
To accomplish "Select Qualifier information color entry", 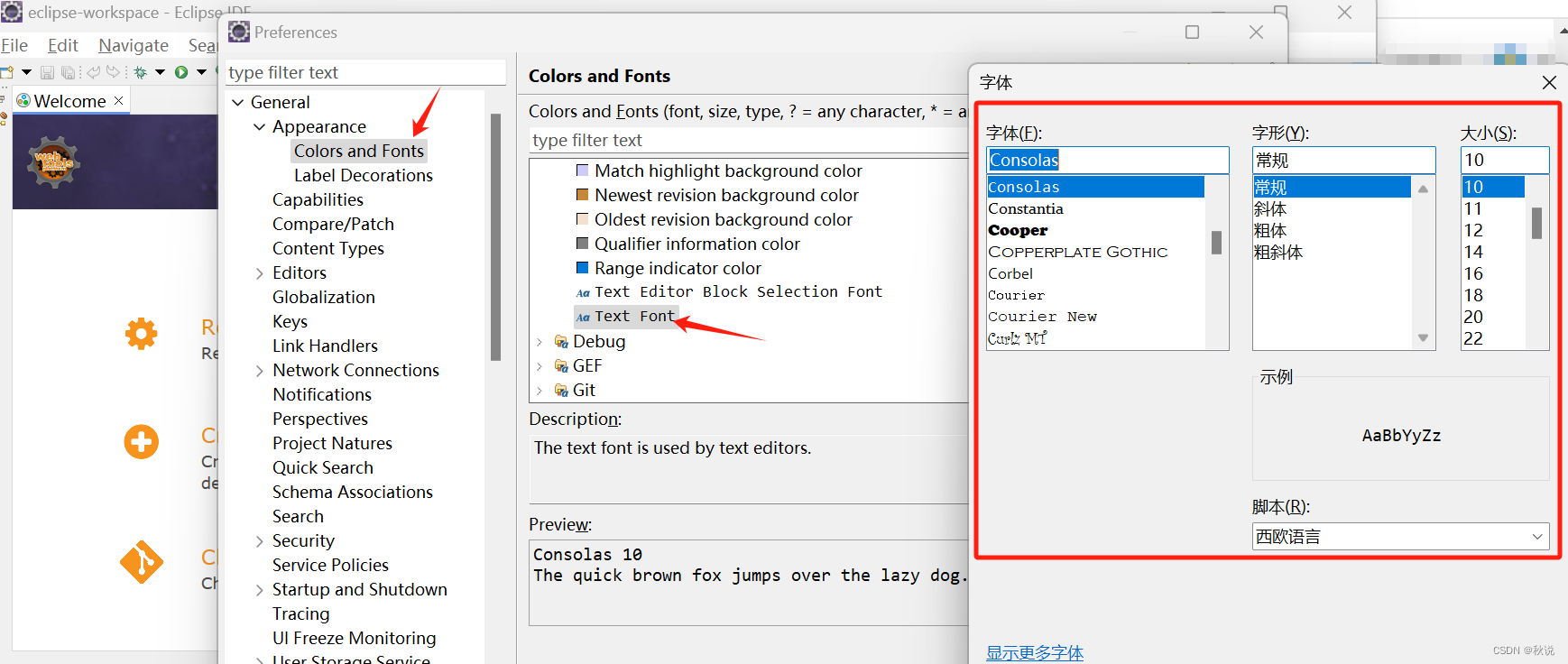I will [x=696, y=244].
